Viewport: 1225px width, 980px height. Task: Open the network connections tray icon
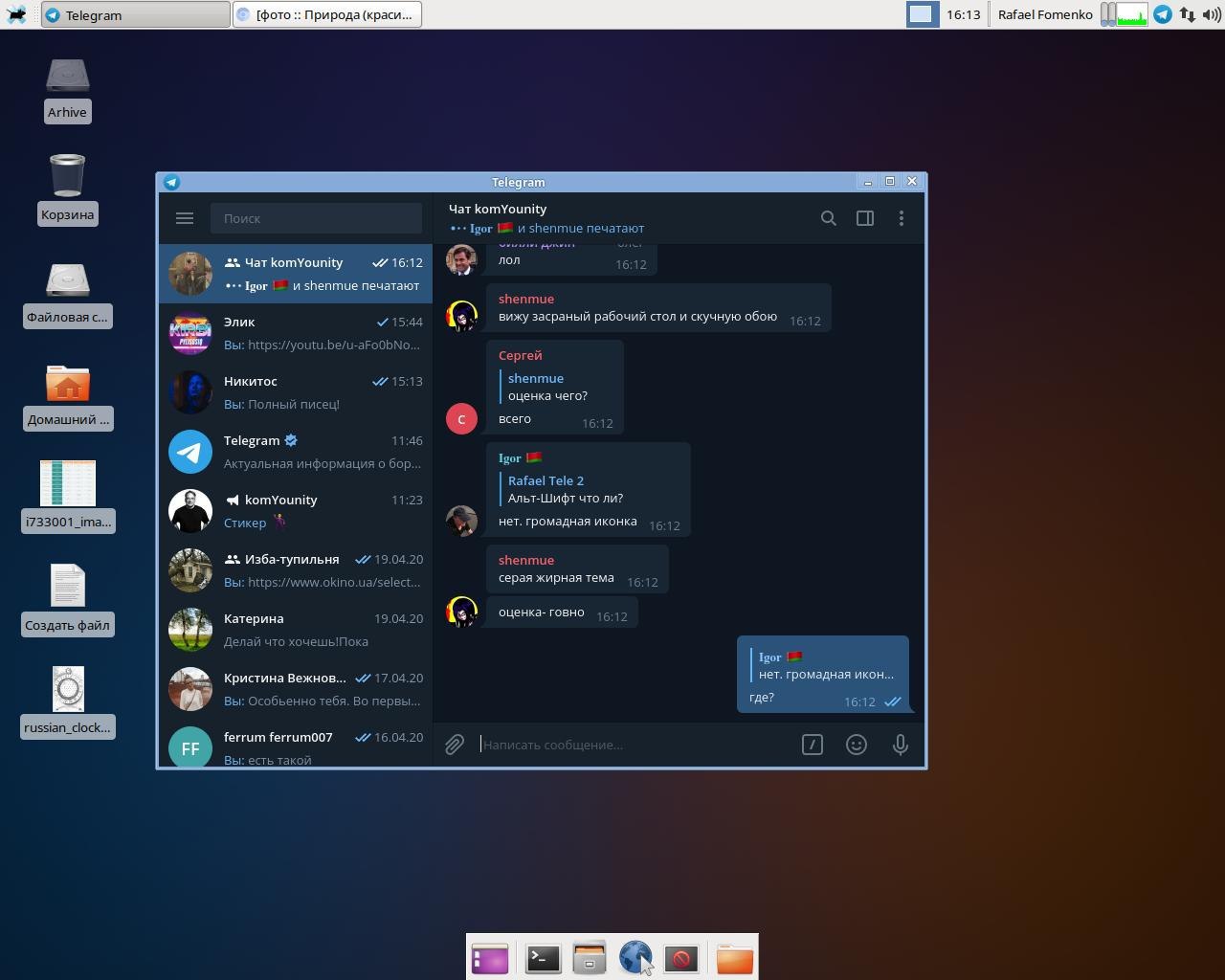click(1188, 14)
